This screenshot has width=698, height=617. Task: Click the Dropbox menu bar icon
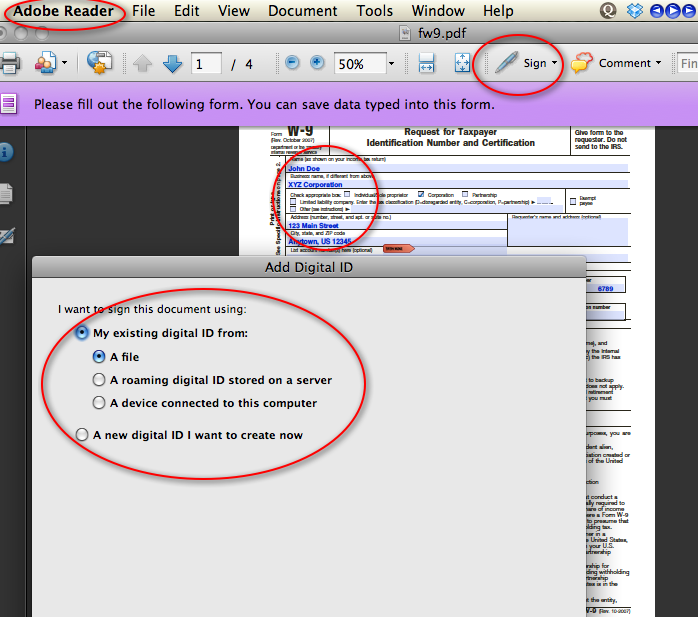pyautogui.click(x=634, y=10)
